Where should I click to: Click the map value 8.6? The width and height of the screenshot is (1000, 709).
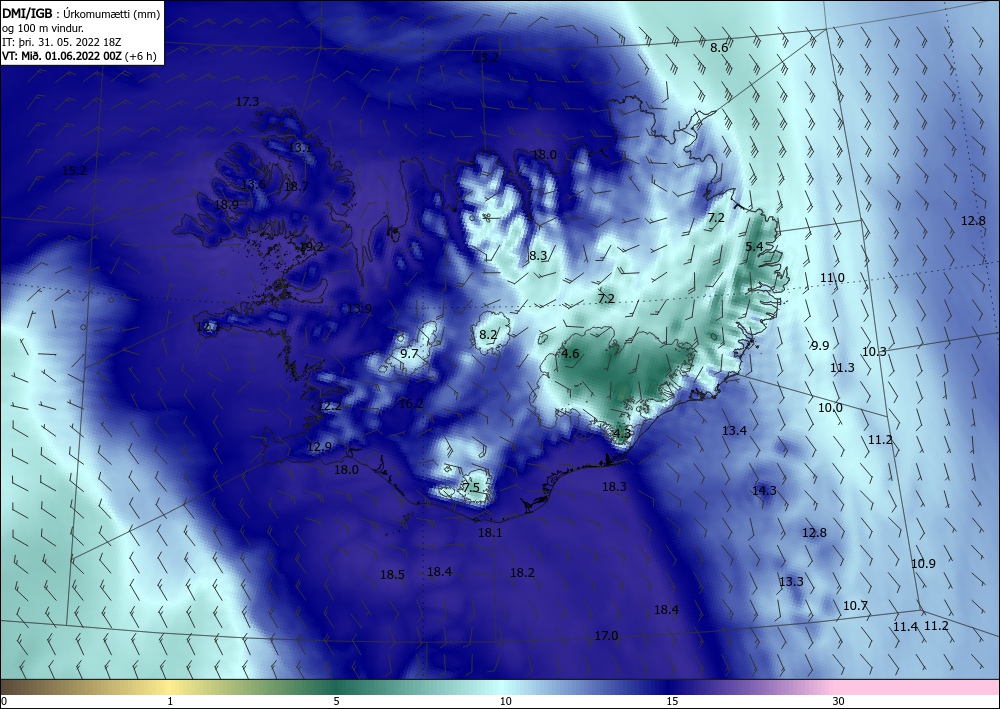coord(719,48)
